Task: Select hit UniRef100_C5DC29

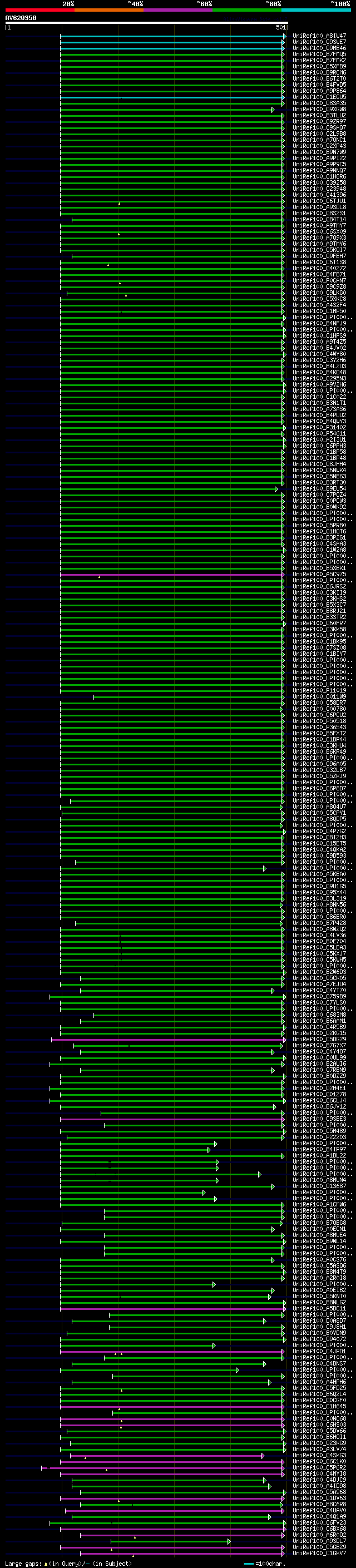Action: point(319,1039)
